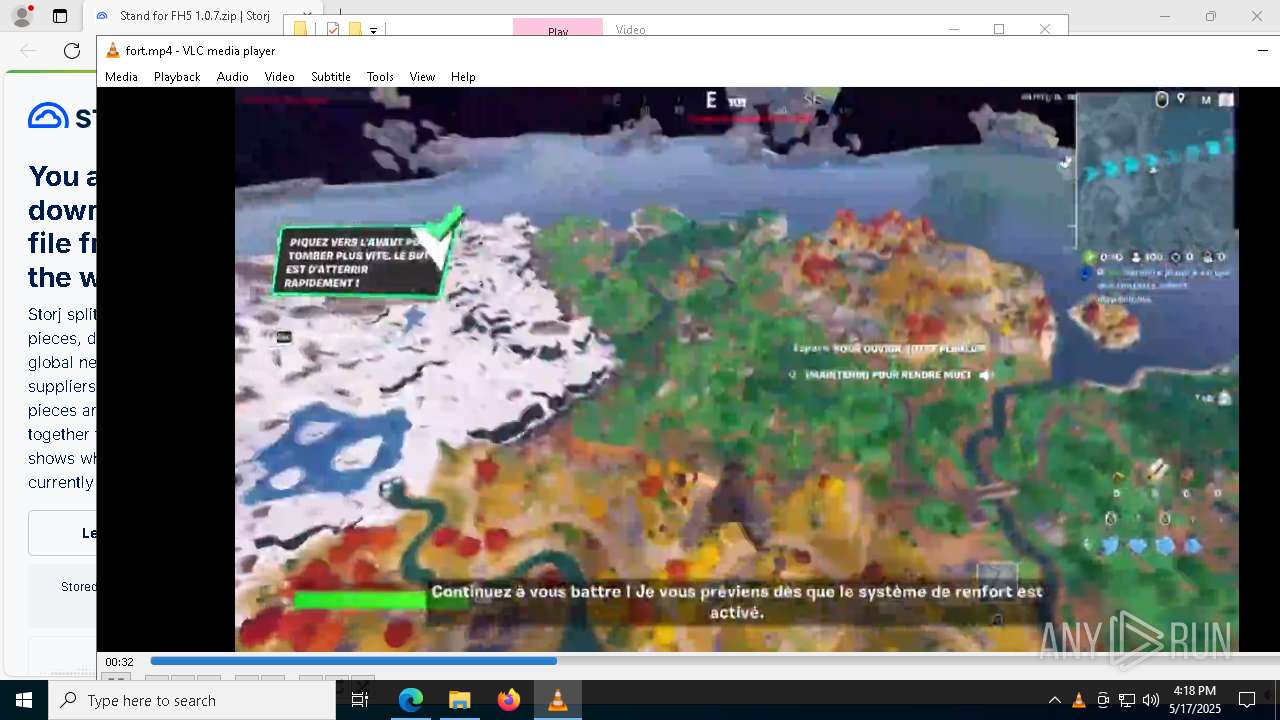1280x720 pixels.
Task: Close the File Explorer window
Action: [1045, 29]
